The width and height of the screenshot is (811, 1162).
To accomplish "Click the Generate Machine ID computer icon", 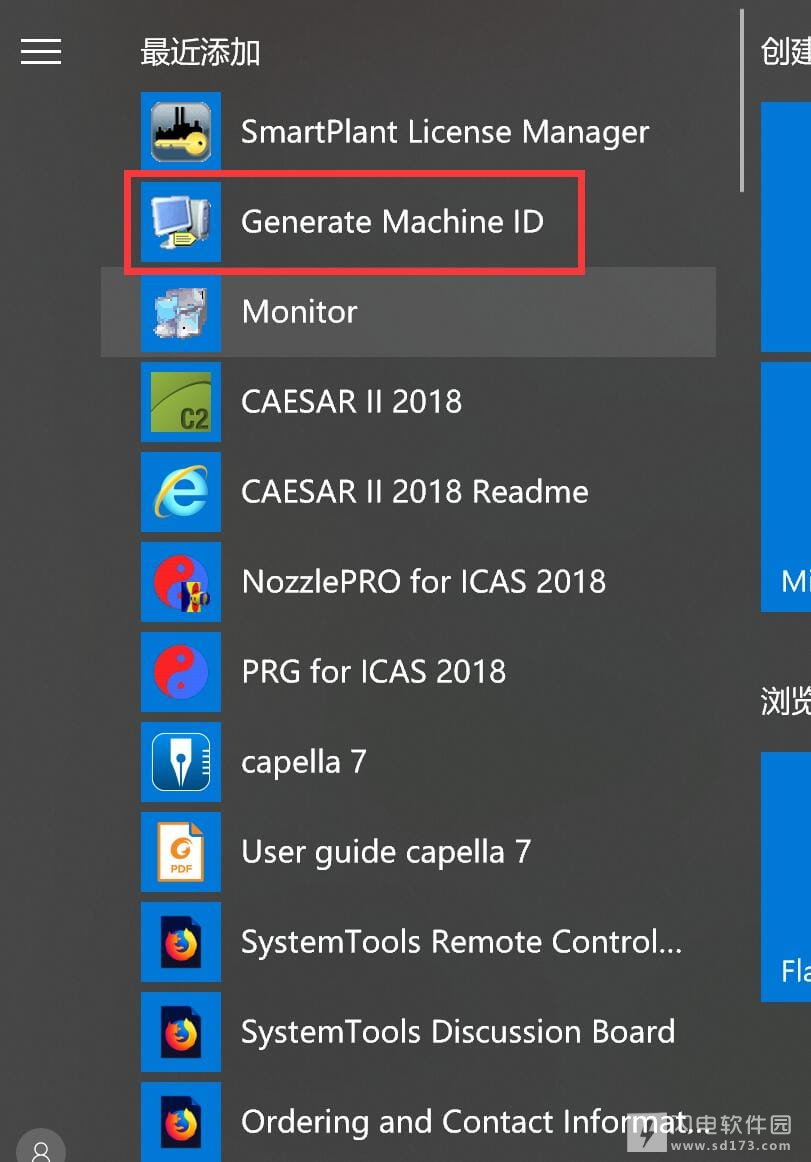I will [181, 222].
